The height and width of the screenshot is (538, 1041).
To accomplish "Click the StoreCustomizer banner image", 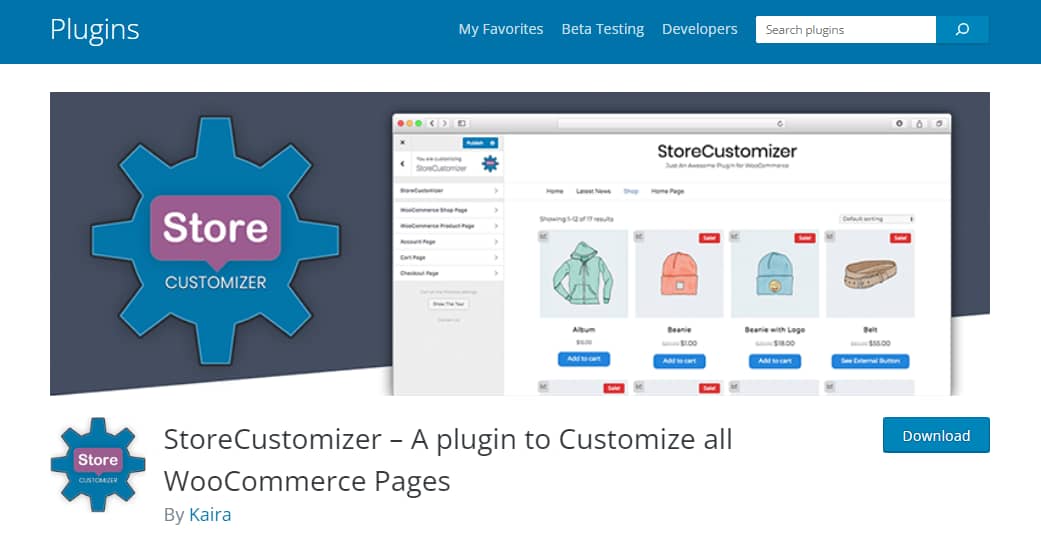I will point(520,244).
